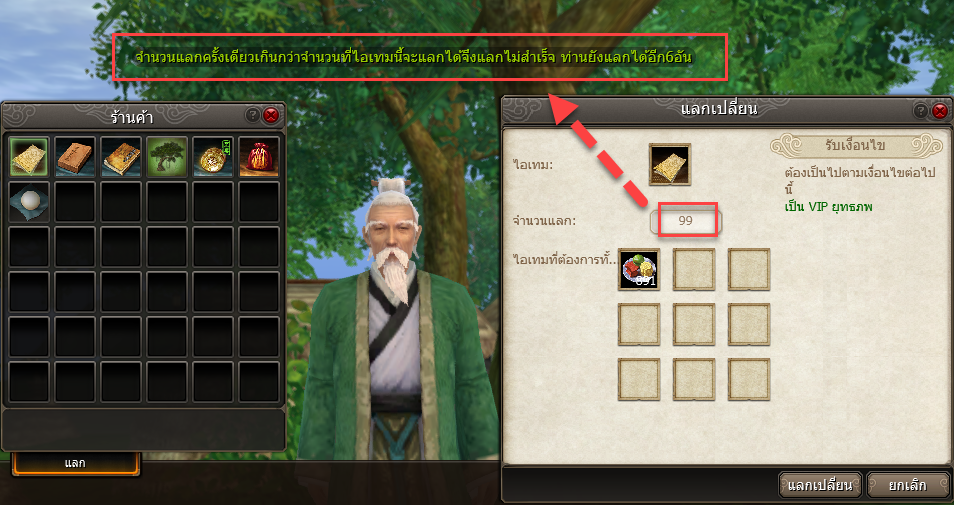
Task: Pick the brown manual book in shop
Action: pyautogui.click(x=121, y=156)
